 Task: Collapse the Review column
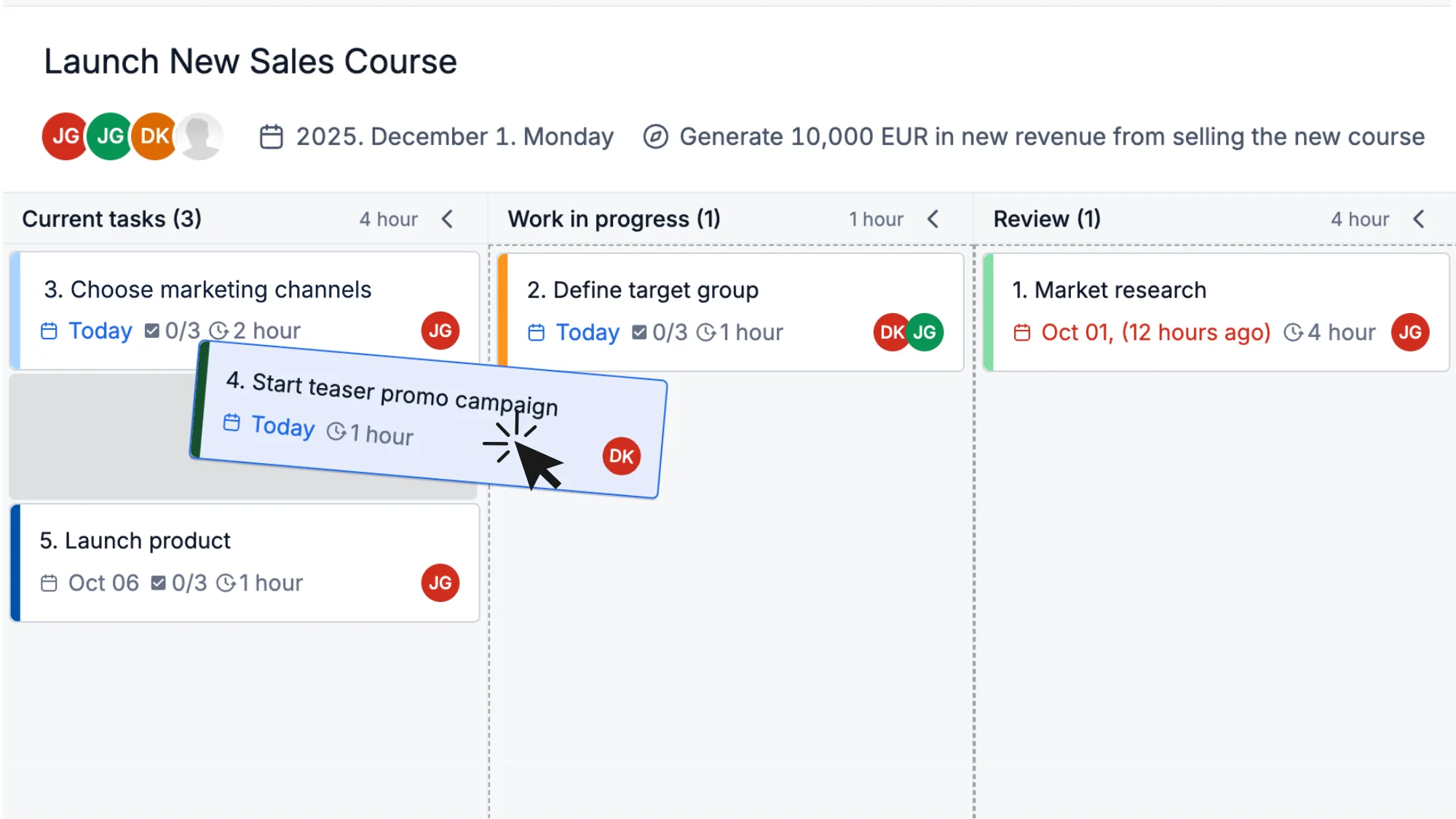point(1419,219)
